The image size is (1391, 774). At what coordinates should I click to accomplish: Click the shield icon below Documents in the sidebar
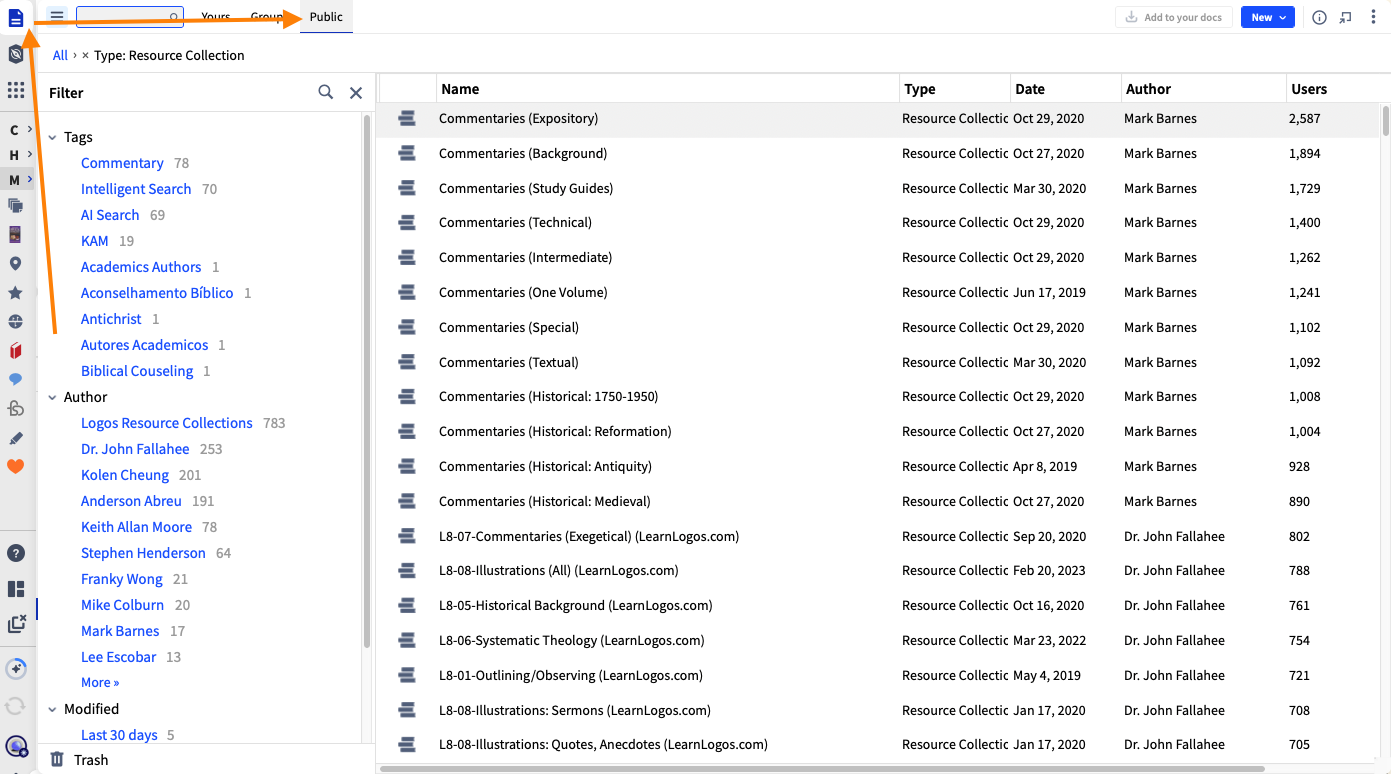(x=15, y=54)
